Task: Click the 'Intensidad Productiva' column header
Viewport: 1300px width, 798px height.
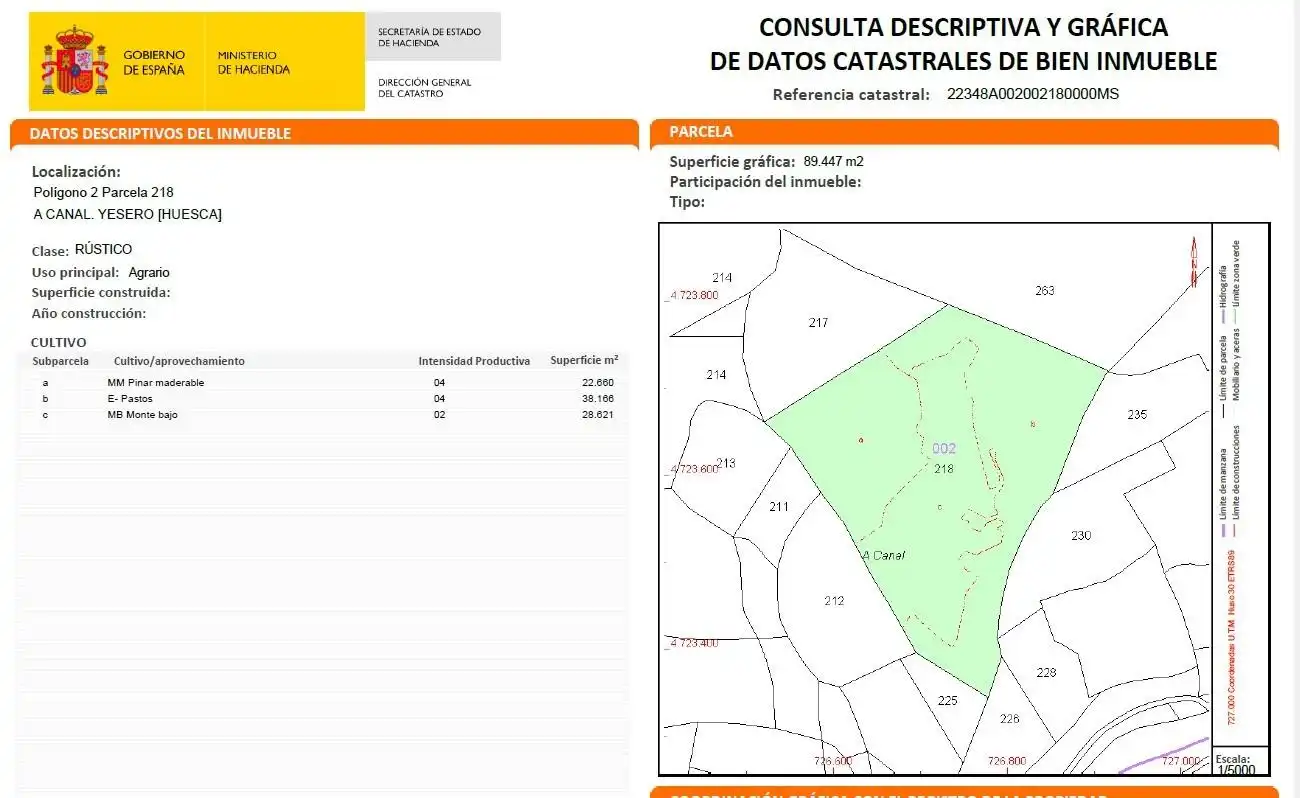Action: (x=474, y=361)
